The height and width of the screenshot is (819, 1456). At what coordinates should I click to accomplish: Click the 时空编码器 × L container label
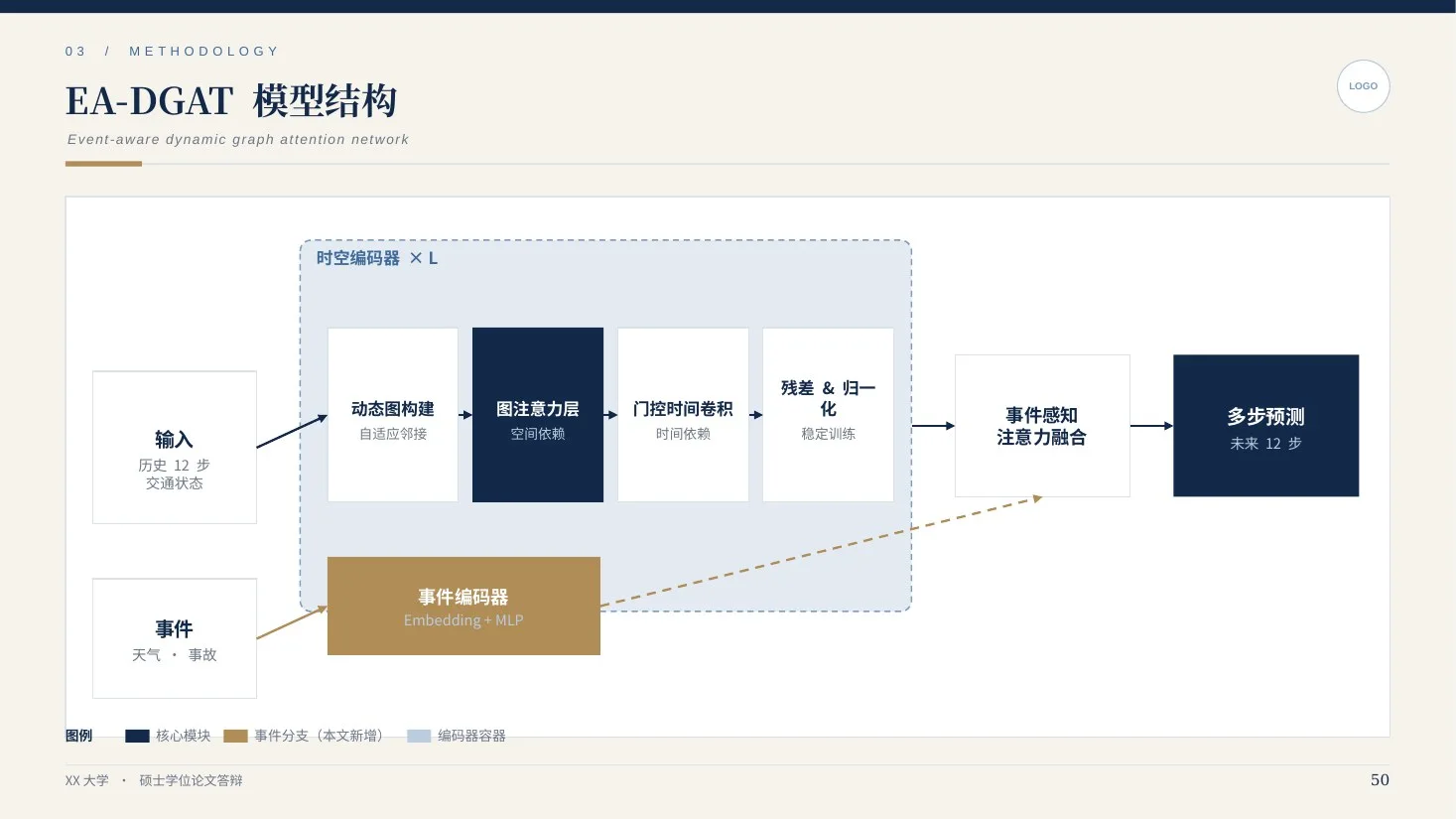pyautogui.click(x=377, y=258)
